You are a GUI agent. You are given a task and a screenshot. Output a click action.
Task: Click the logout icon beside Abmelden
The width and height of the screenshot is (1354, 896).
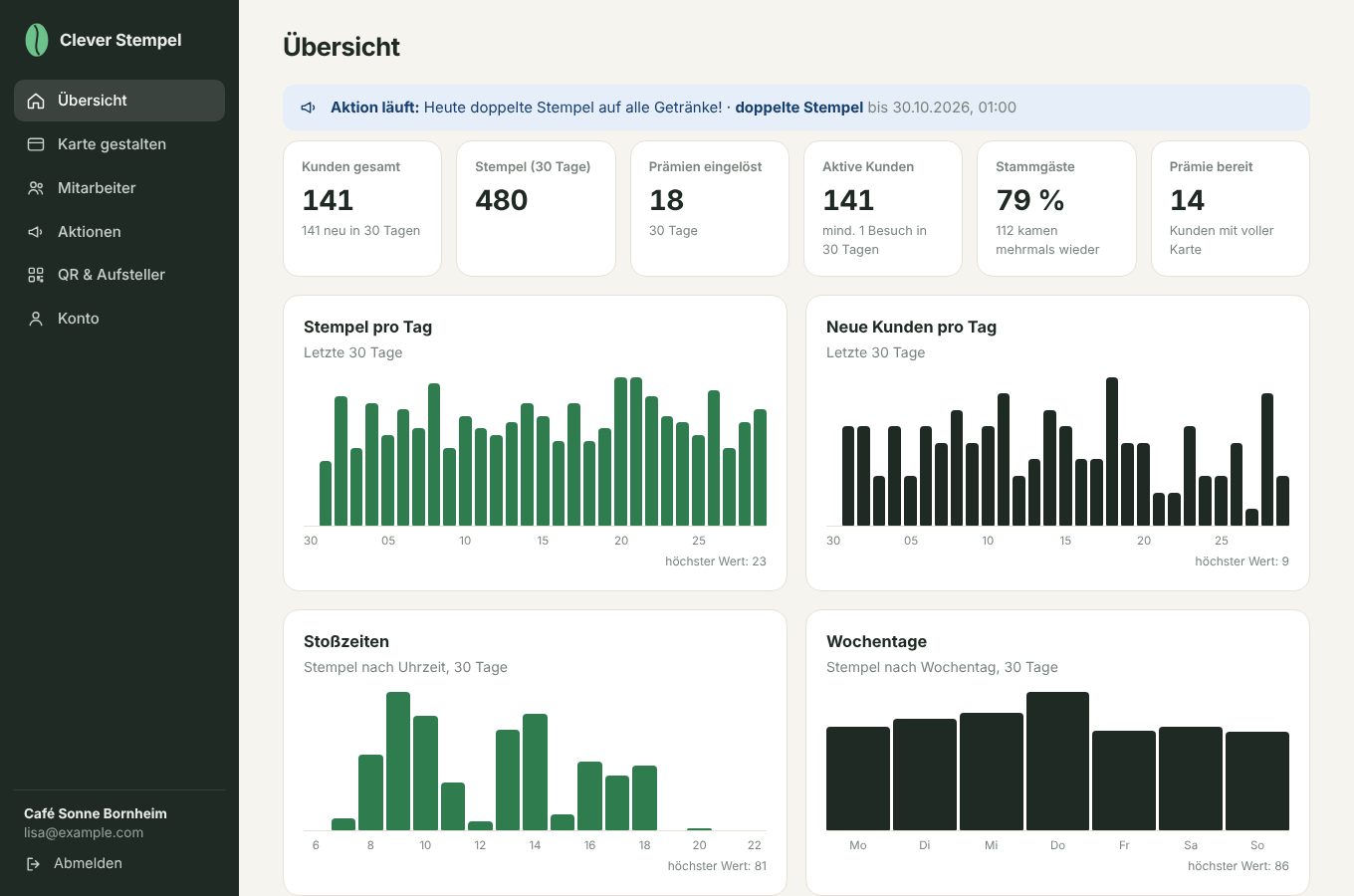click(x=33, y=863)
